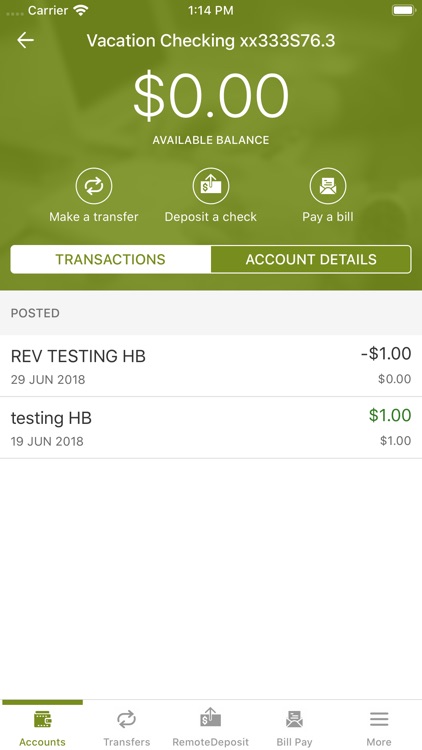Viewport: 422px width, 750px height.
Task: Open the RemoteDeposit icon in bottom bar
Action: pos(211,718)
